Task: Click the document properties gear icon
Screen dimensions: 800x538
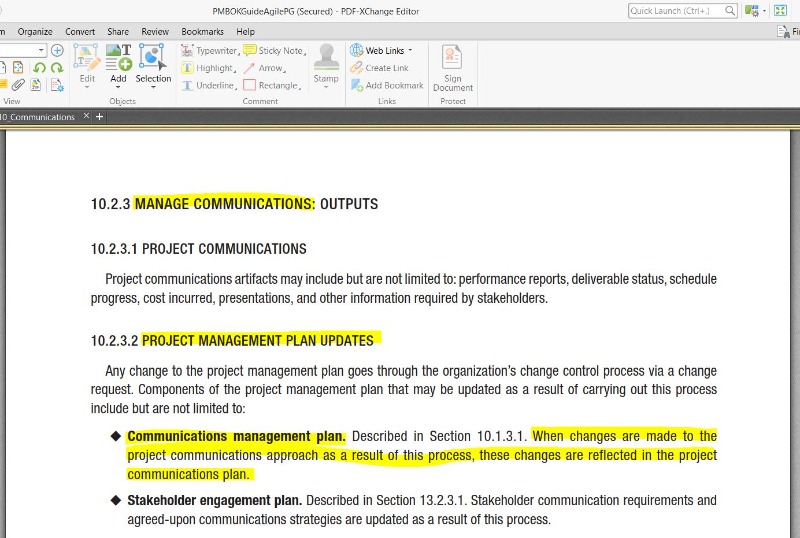Action: [x=57, y=85]
